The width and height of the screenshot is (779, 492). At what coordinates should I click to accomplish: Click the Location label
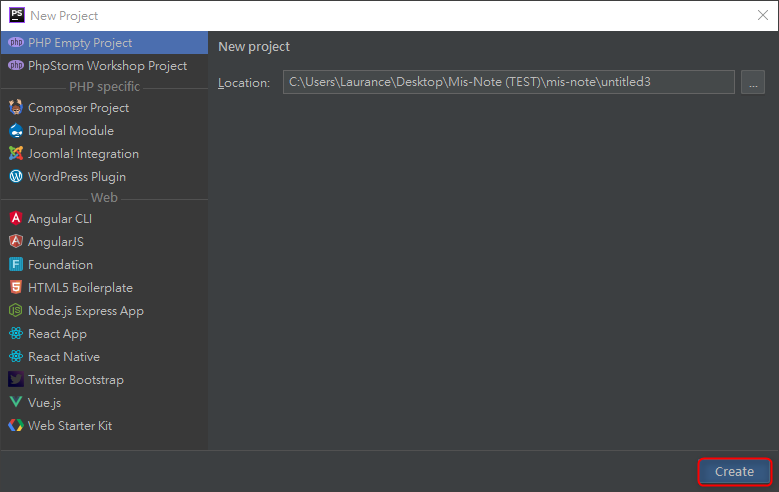(244, 83)
